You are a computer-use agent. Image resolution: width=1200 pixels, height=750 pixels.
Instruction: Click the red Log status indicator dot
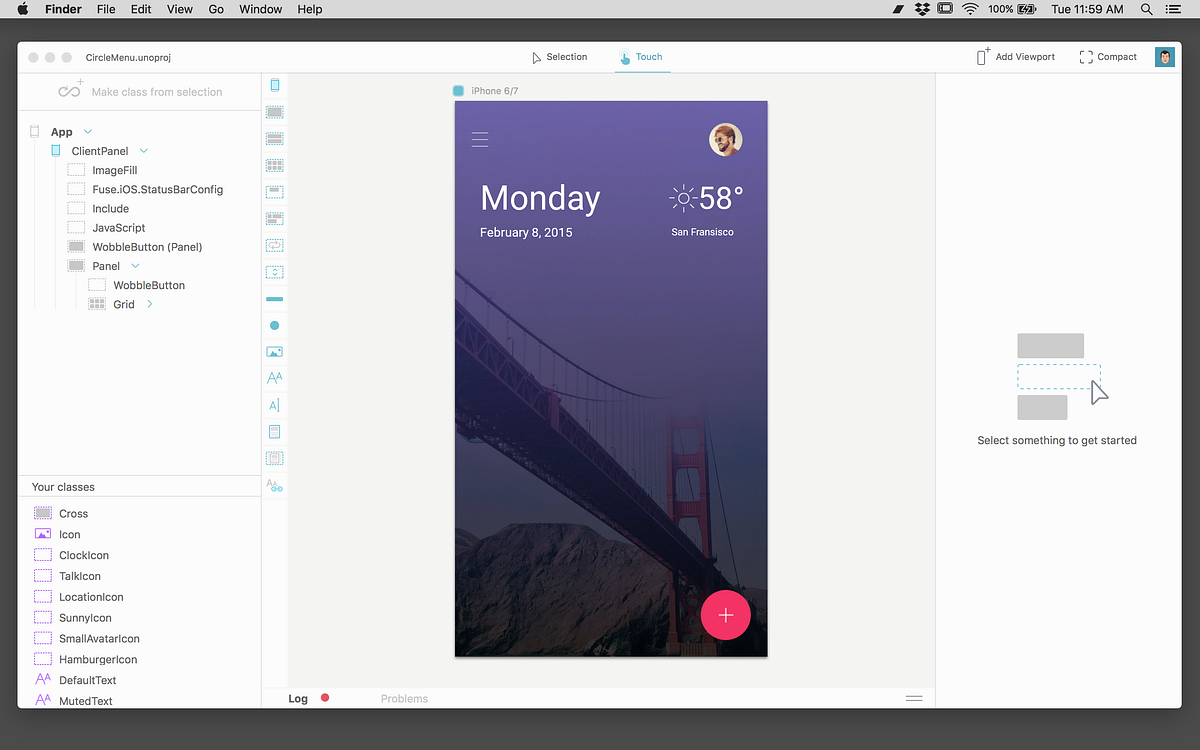coord(323,698)
